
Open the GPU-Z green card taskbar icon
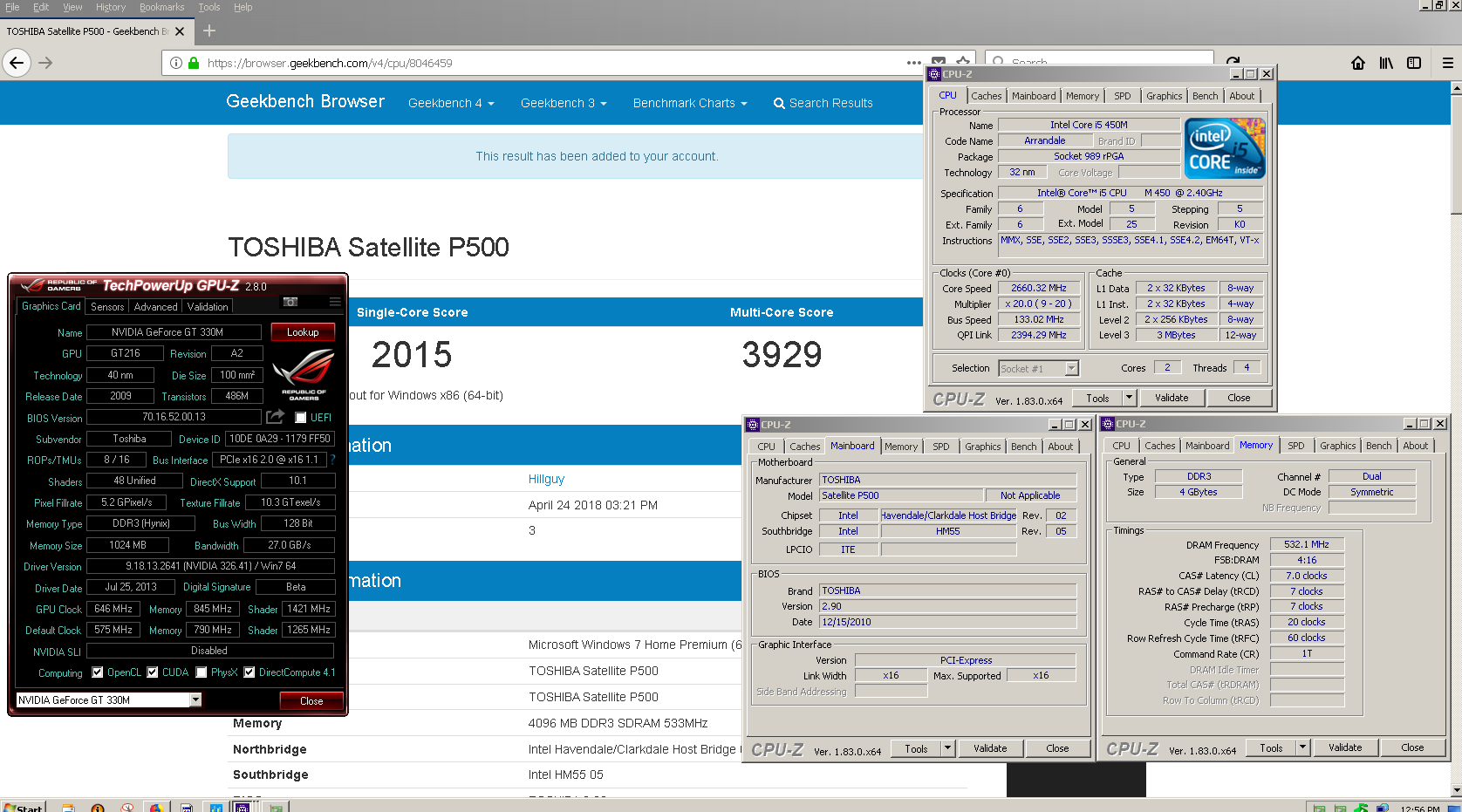[x=276, y=808]
